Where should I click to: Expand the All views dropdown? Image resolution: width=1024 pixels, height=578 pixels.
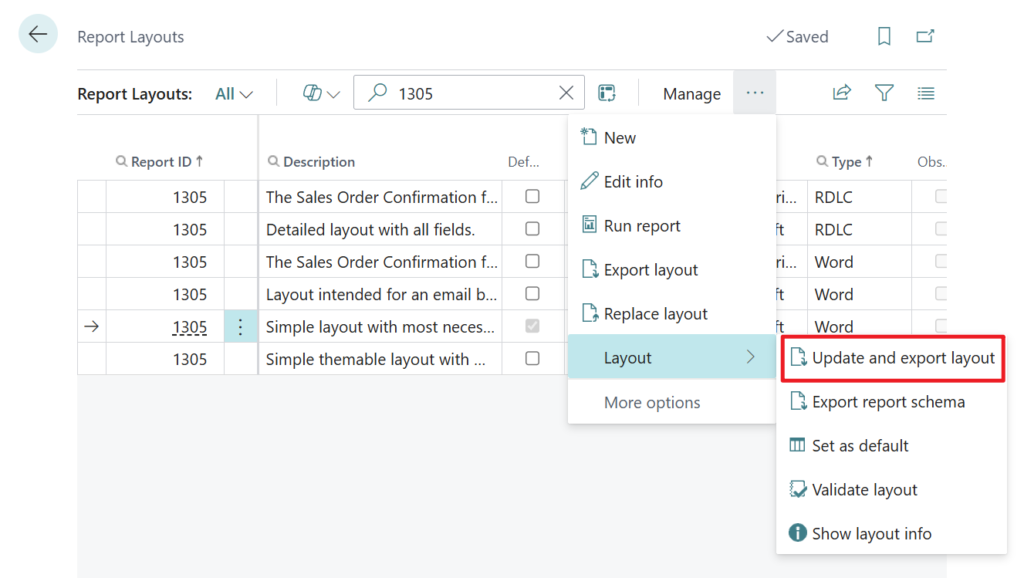(x=234, y=94)
